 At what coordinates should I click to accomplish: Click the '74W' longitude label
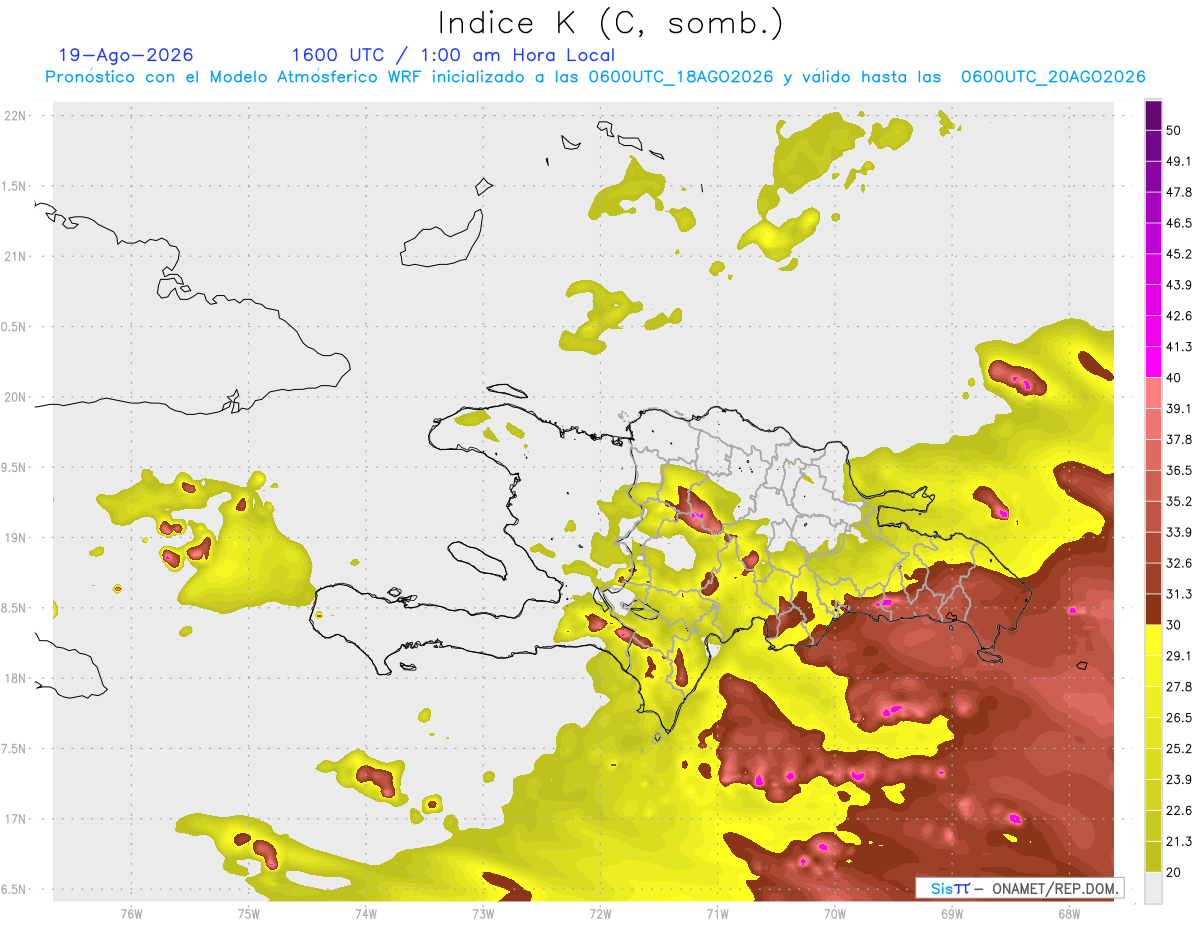(x=366, y=914)
